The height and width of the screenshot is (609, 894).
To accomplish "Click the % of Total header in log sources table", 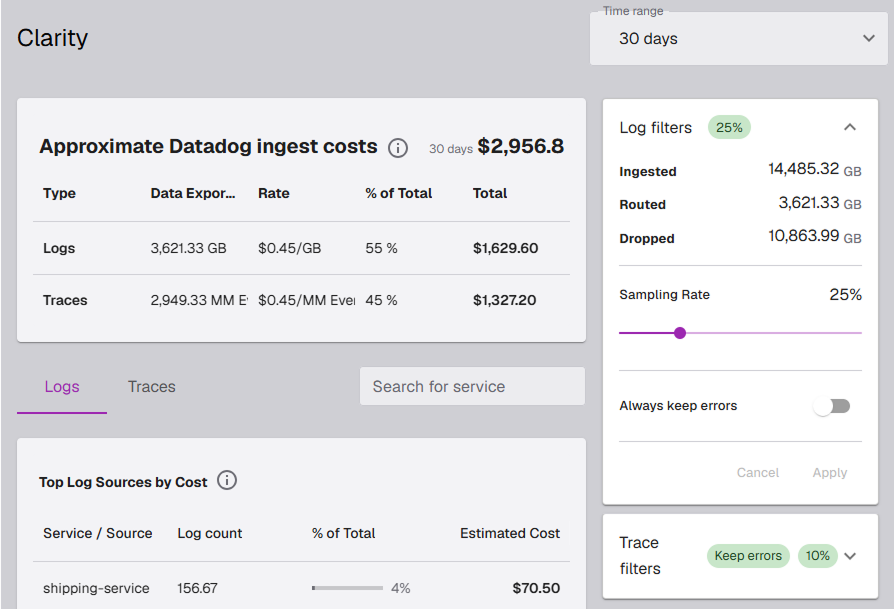I will pos(343,534).
